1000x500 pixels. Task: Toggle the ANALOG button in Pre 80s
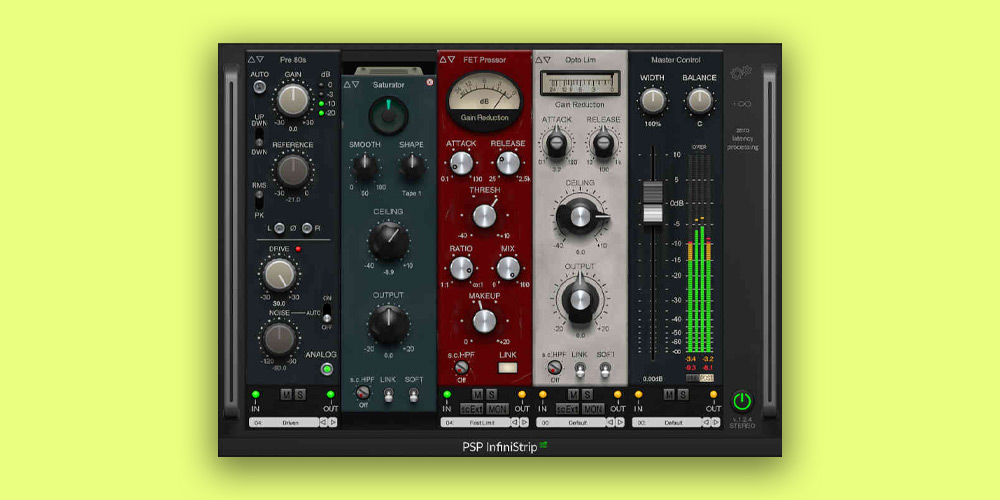pos(325,370)
